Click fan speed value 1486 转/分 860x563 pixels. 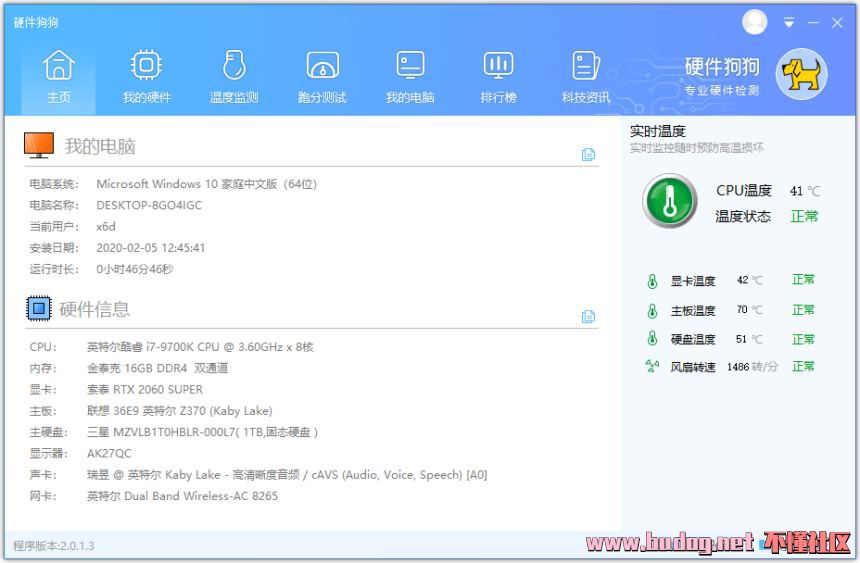(x=752, y=367)
